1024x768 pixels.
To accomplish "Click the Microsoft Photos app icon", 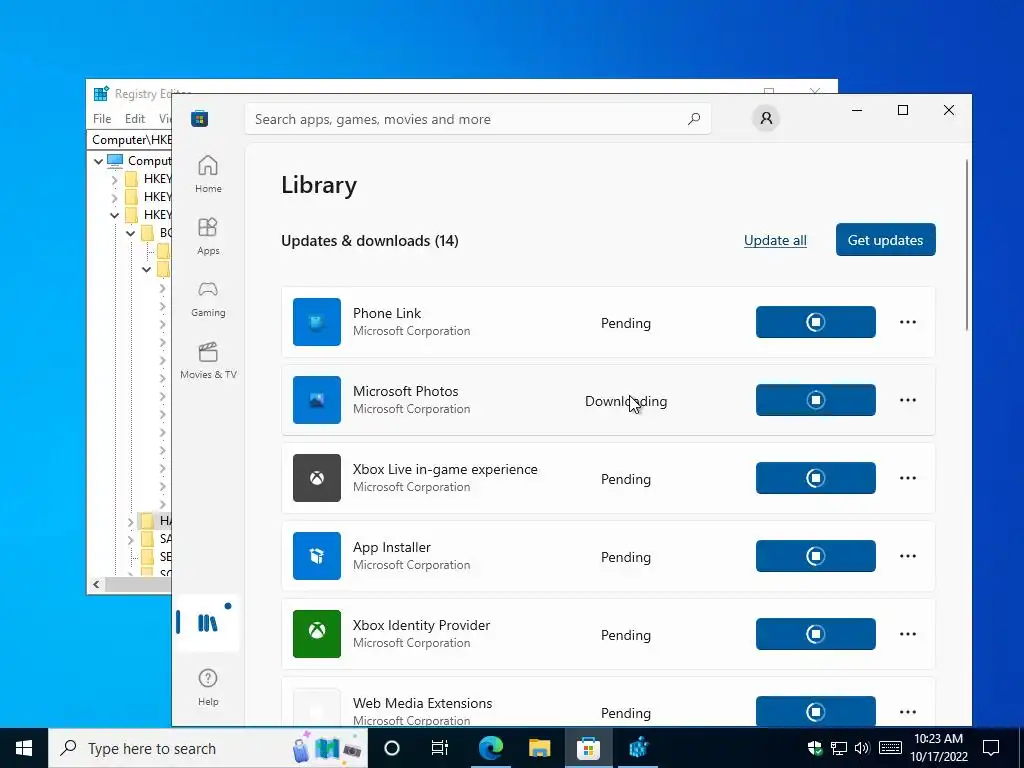I will coord(317,400).
